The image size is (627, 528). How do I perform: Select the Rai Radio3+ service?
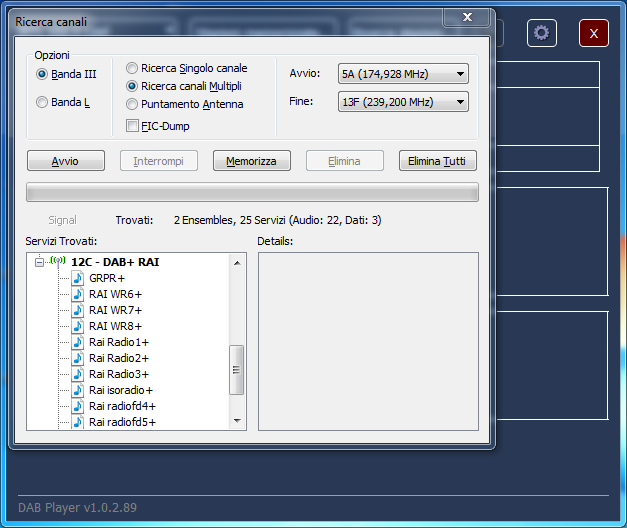click(119, 374)
